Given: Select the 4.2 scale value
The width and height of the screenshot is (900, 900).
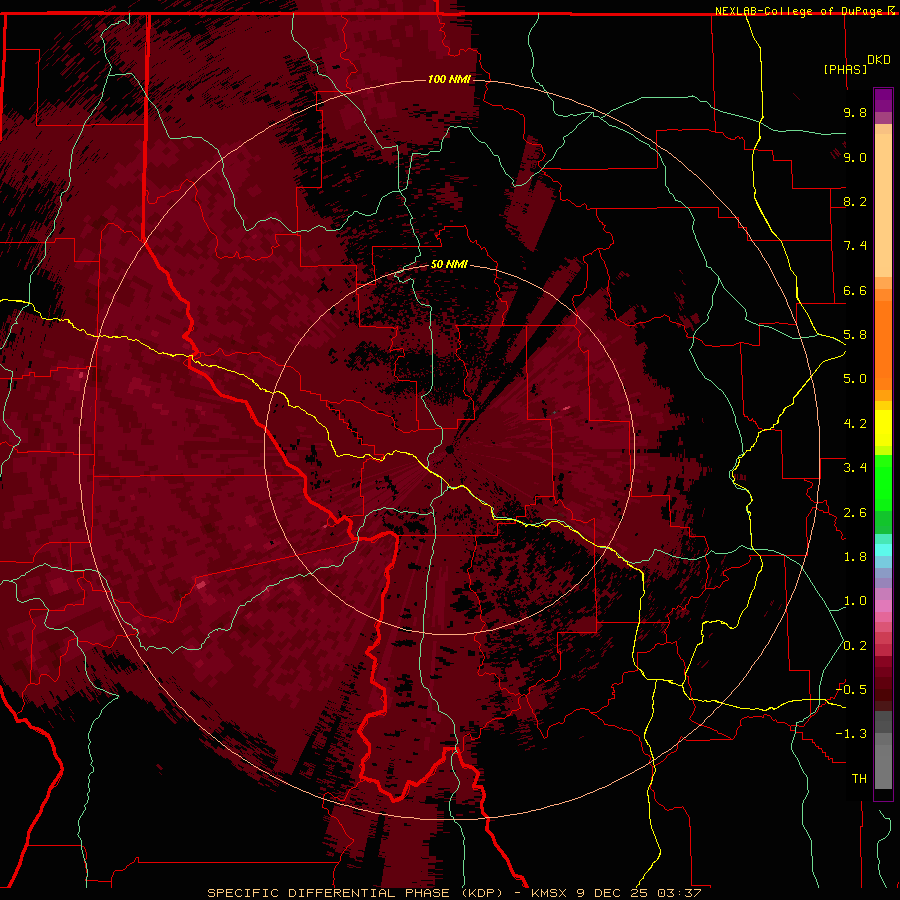Looking at the screenshot, I should 855,424.
